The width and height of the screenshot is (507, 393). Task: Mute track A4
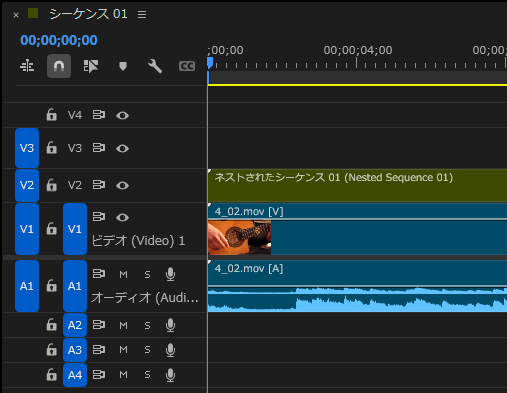point(123,375)
